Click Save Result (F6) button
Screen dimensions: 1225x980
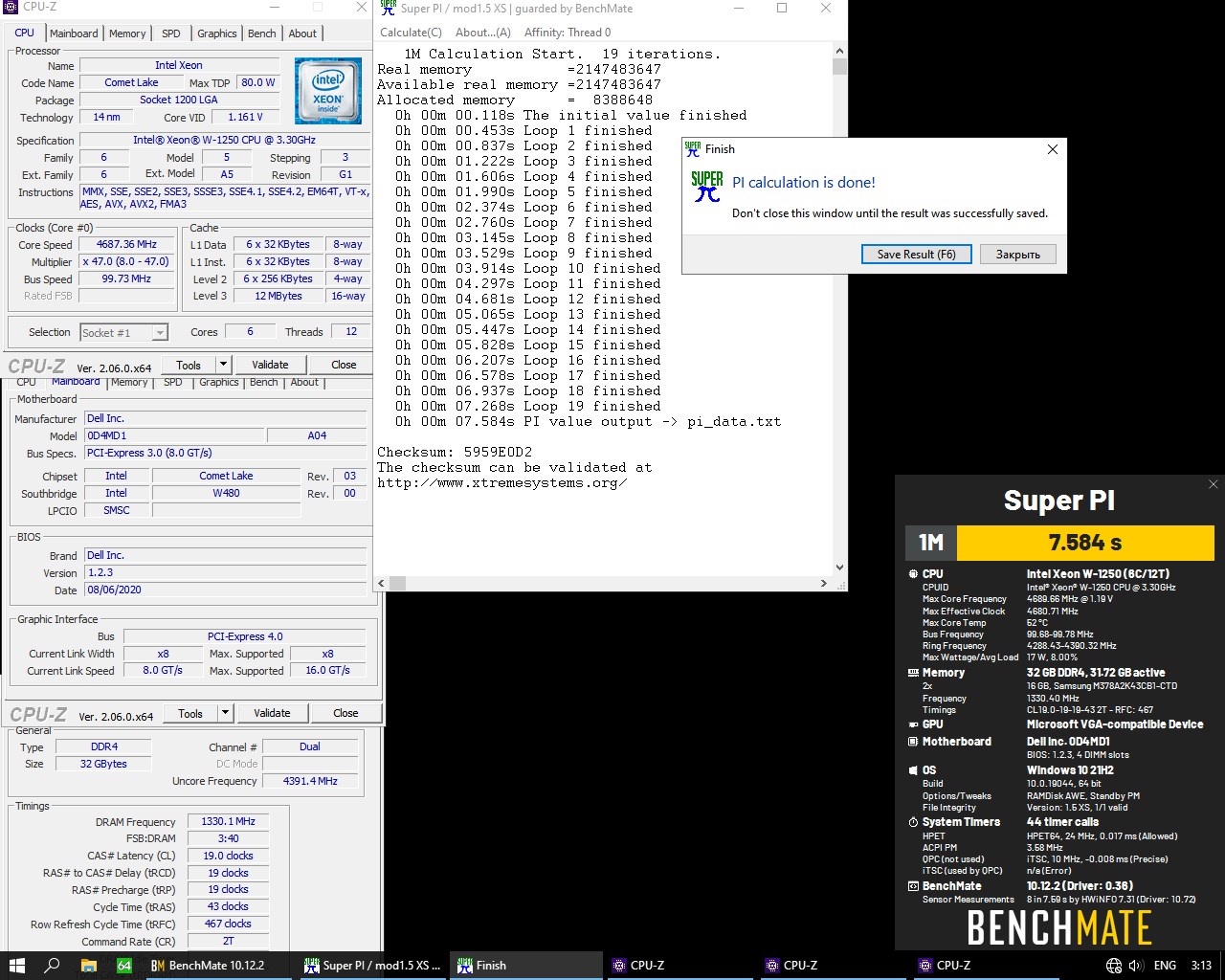916,255
